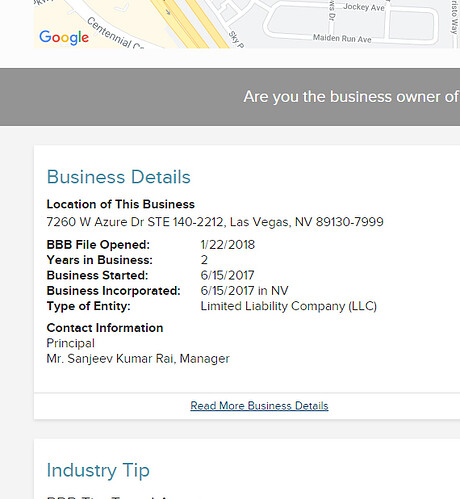The width and height of the screenshot is (460, 499).
Task: Click the Business Started date 6/15/2017
Action: pos(227,275)
